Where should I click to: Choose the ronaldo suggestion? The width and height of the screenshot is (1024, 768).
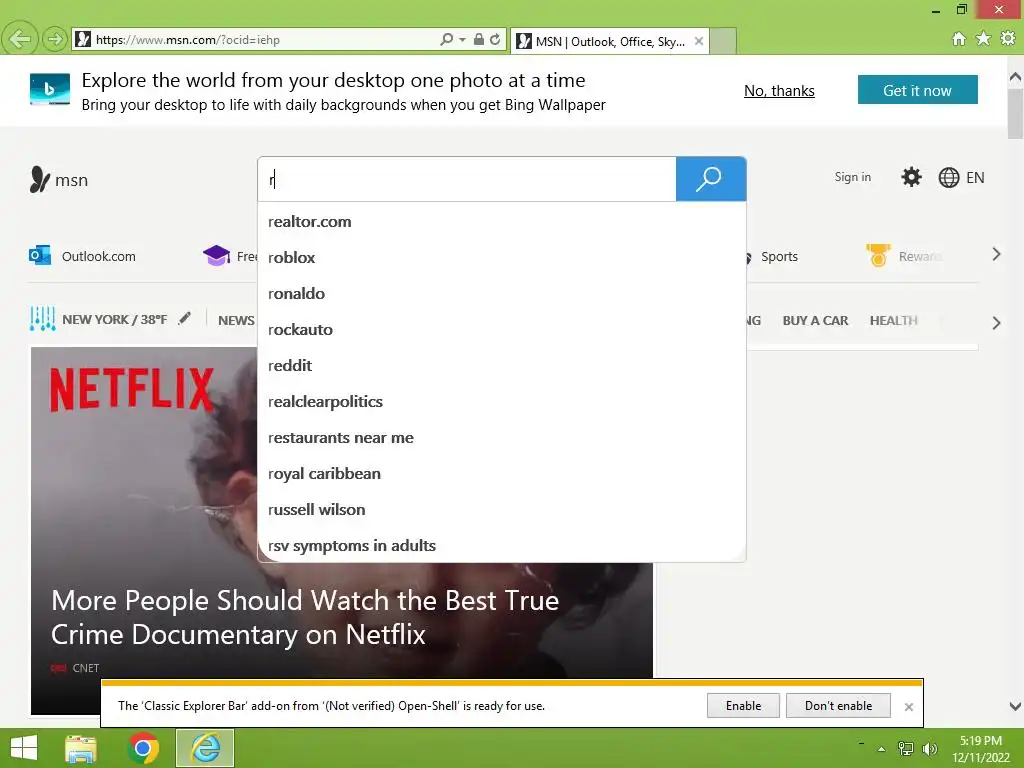pos(502,294)
